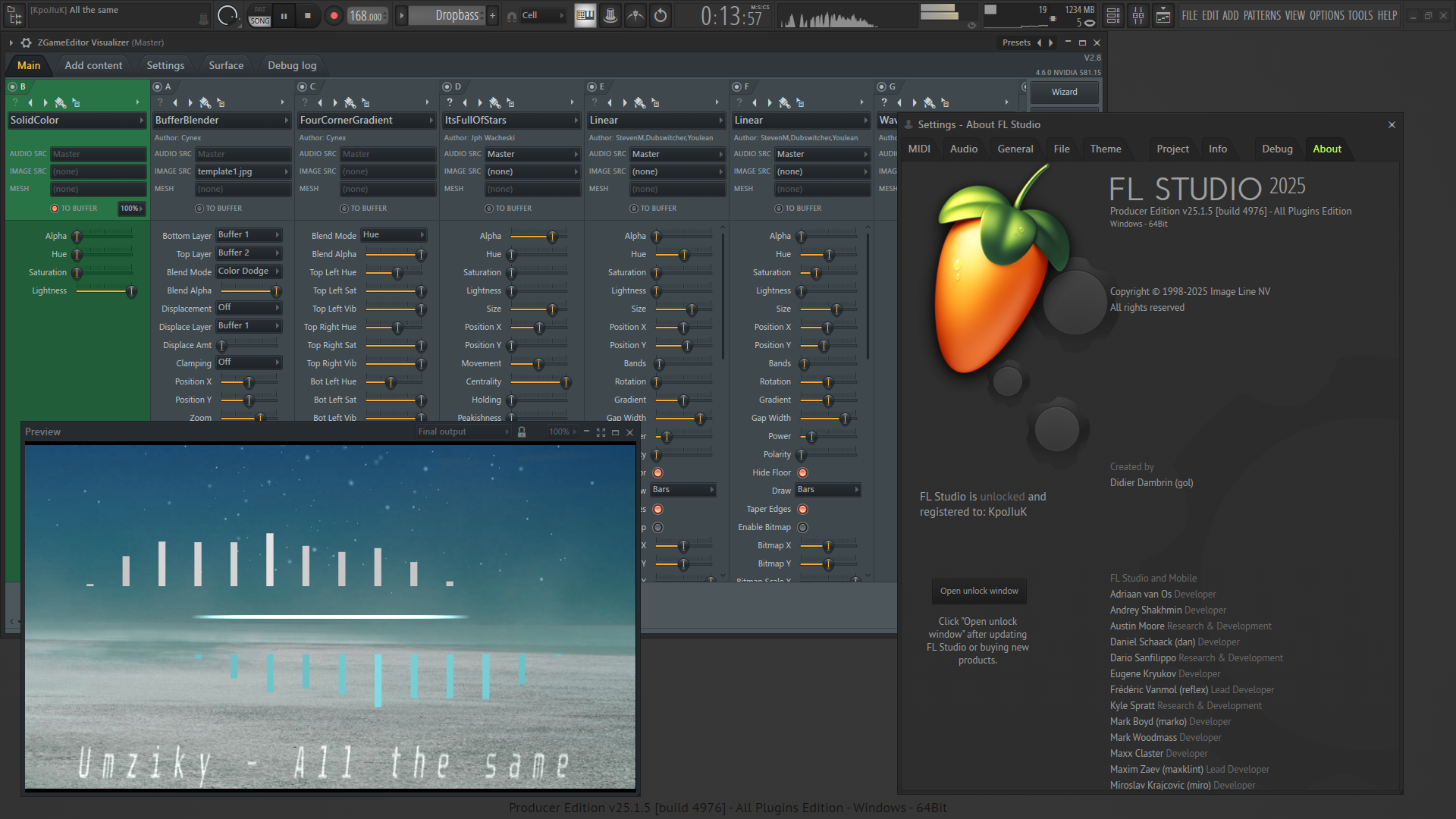1456x819 pixels.
Task: Enable TO BUFFER on layer C
Action: point(344,209)
